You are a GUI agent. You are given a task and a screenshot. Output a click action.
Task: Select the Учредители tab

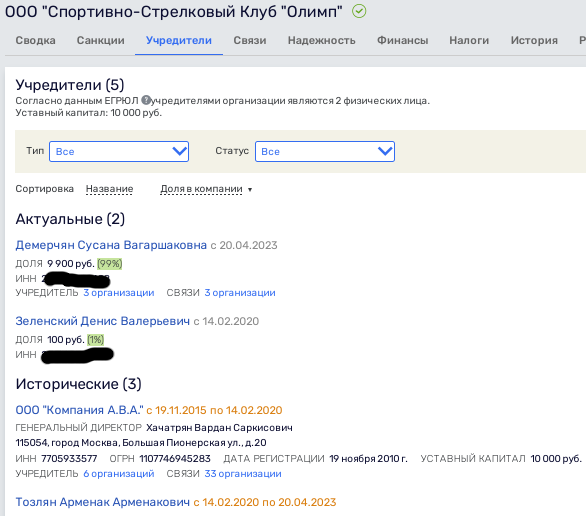[x=179, y=40]
